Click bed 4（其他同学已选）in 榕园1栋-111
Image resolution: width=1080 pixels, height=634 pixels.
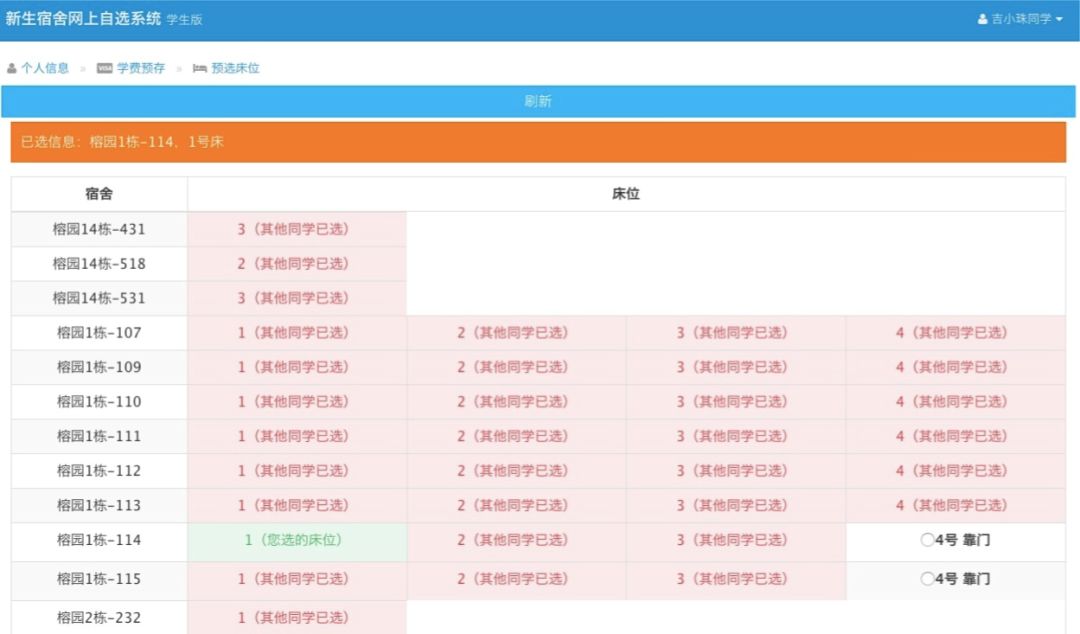(956, 436)
